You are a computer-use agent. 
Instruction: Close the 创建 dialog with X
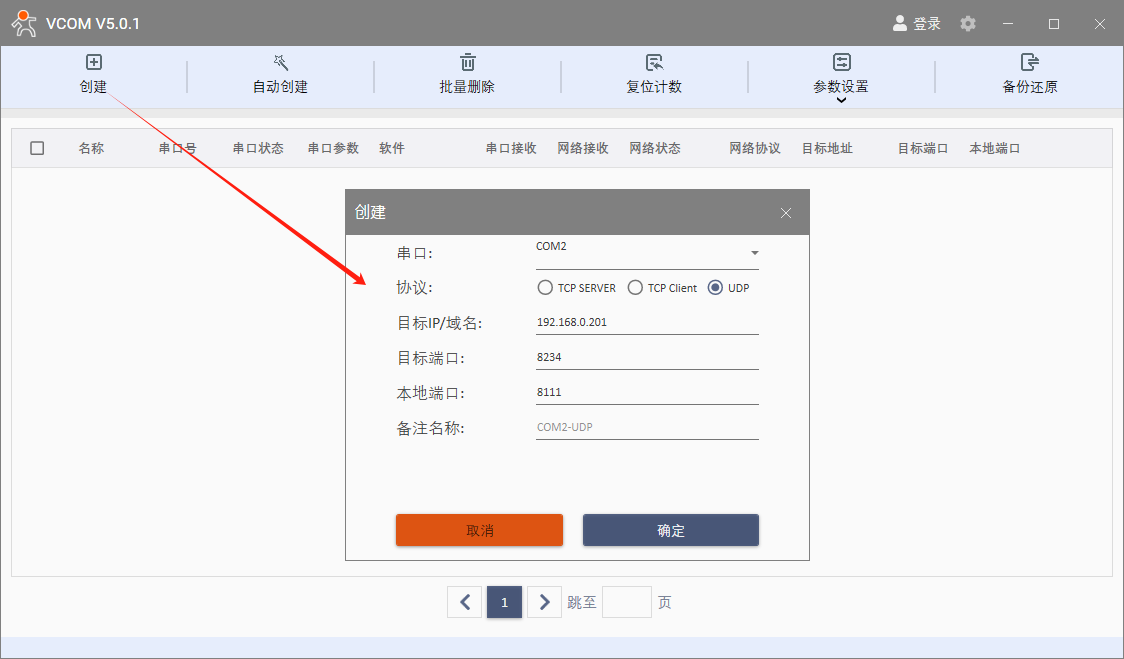tap(785, 213)
